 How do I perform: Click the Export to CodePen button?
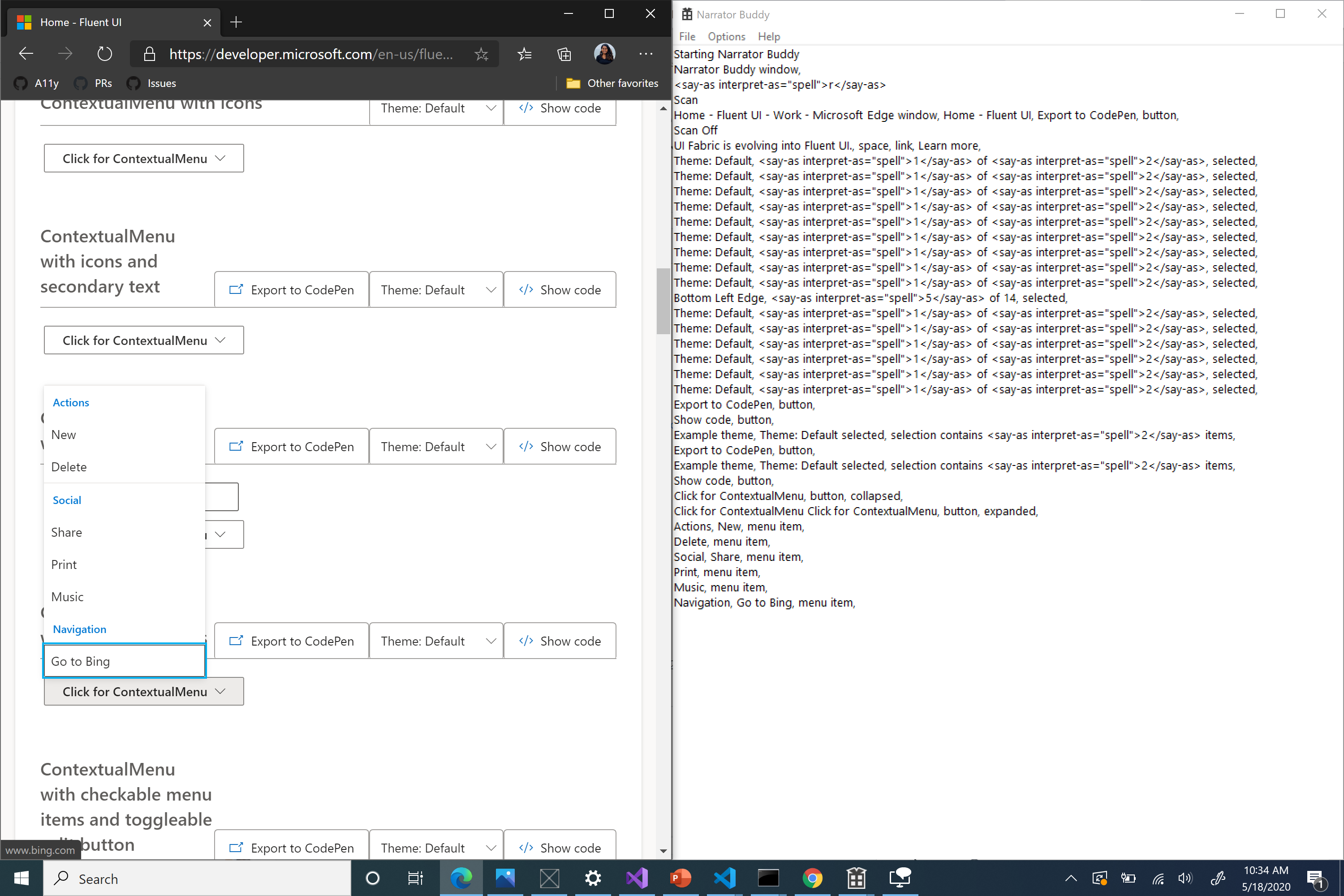tap(291, 289)
